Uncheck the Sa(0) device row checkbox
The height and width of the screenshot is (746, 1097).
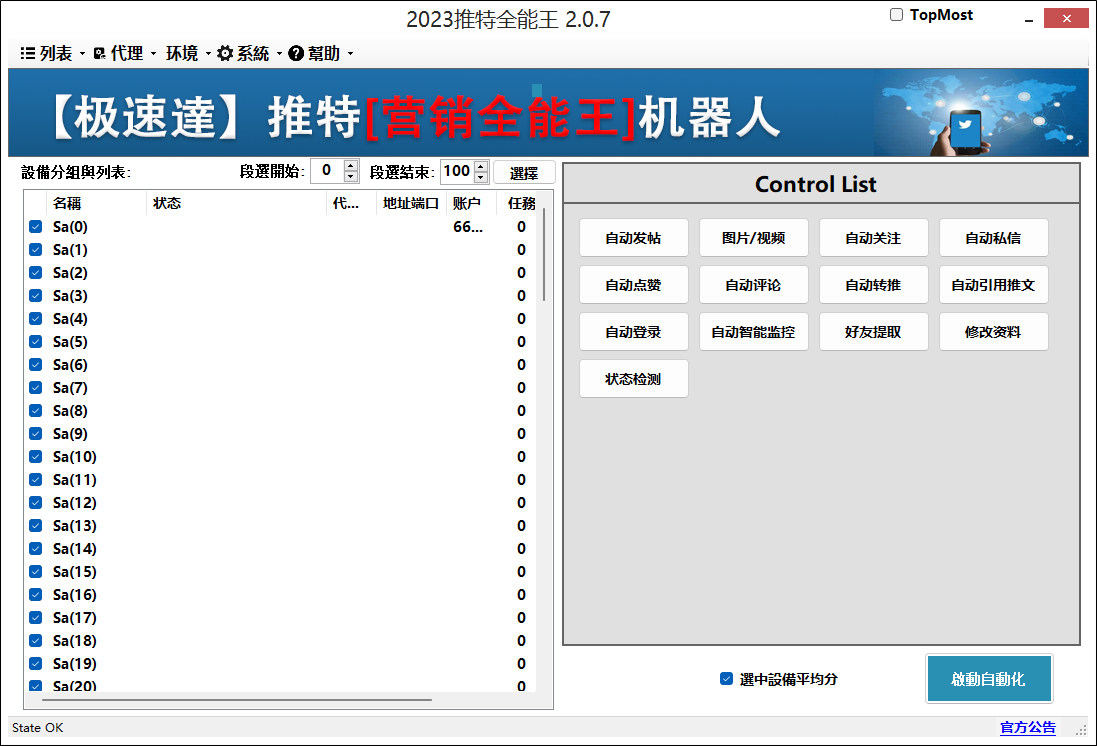(36, 227)
